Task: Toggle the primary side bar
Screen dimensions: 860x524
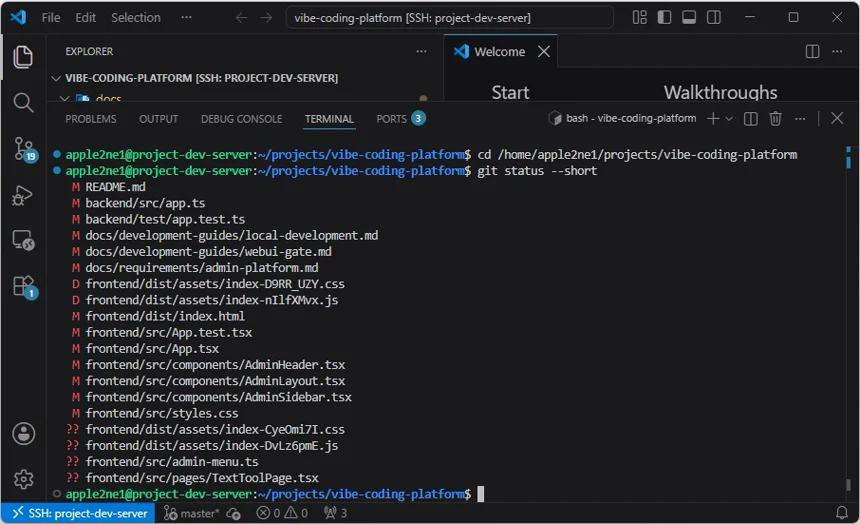Action: point(664,18)
